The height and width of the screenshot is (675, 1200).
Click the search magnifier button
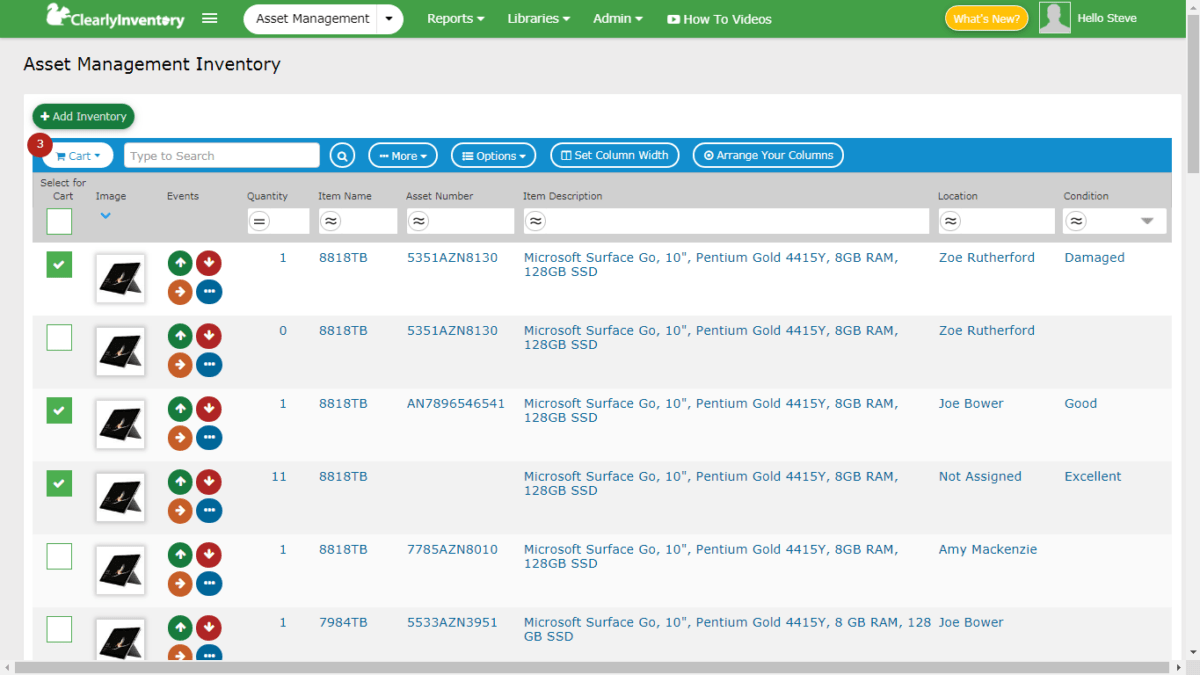(342, 156)
